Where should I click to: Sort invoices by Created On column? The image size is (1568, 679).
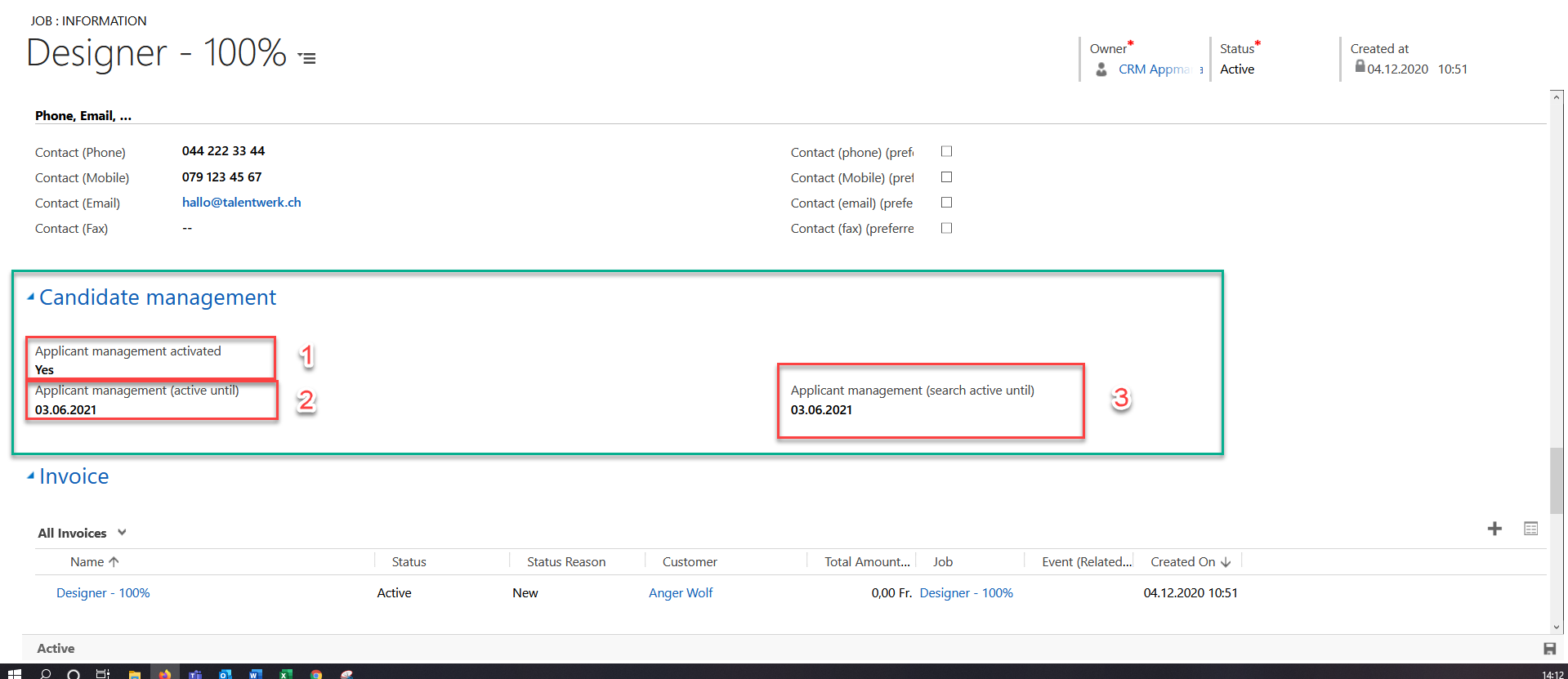click(1191, 562)
